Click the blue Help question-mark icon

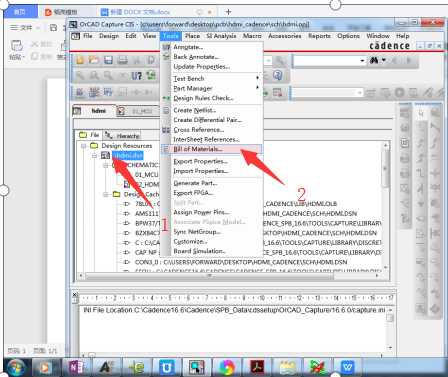click(x=278, y=75)
